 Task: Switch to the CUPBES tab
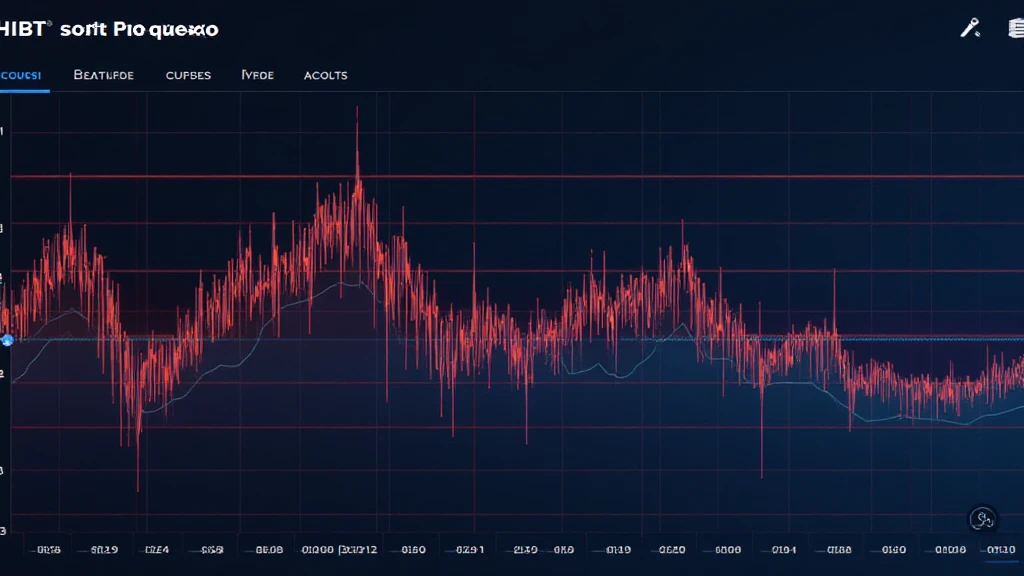pyautogui.click(x=188, y=75)
